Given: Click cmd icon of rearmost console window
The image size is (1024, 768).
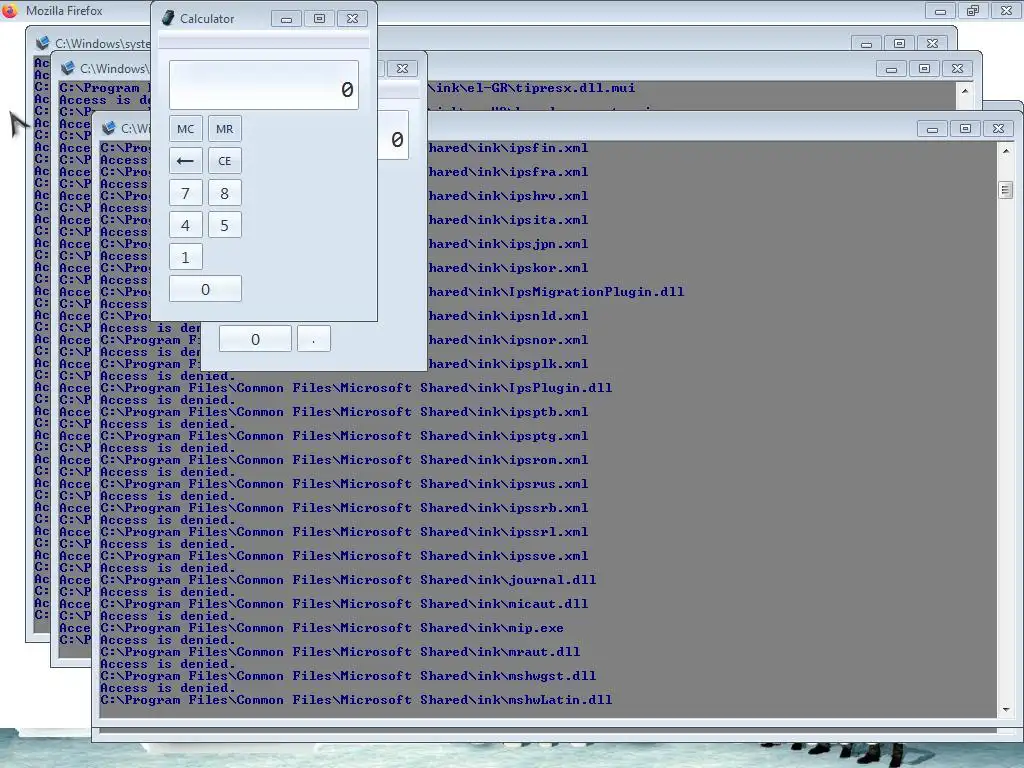Looking at the screenshot, I should point(42,43).
